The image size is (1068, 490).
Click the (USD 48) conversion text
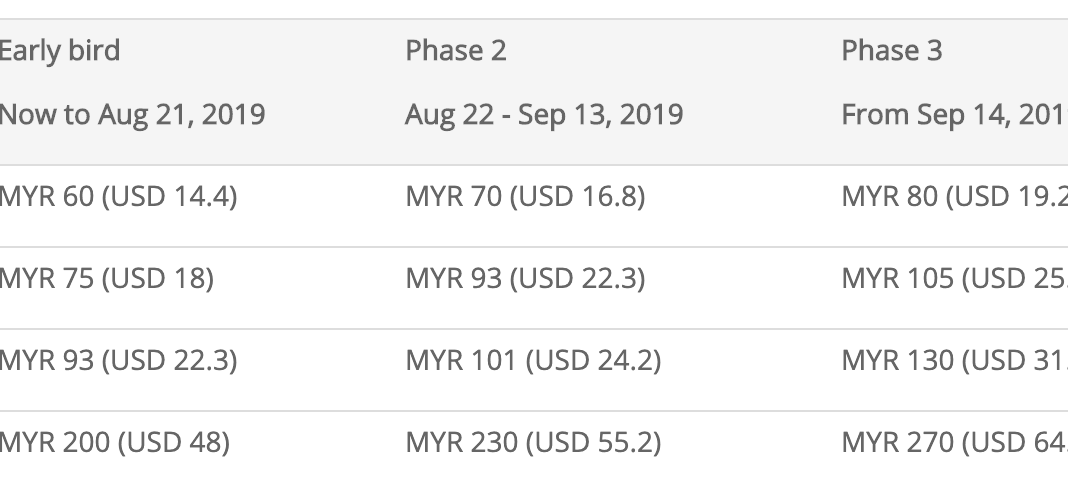[173, 442]
